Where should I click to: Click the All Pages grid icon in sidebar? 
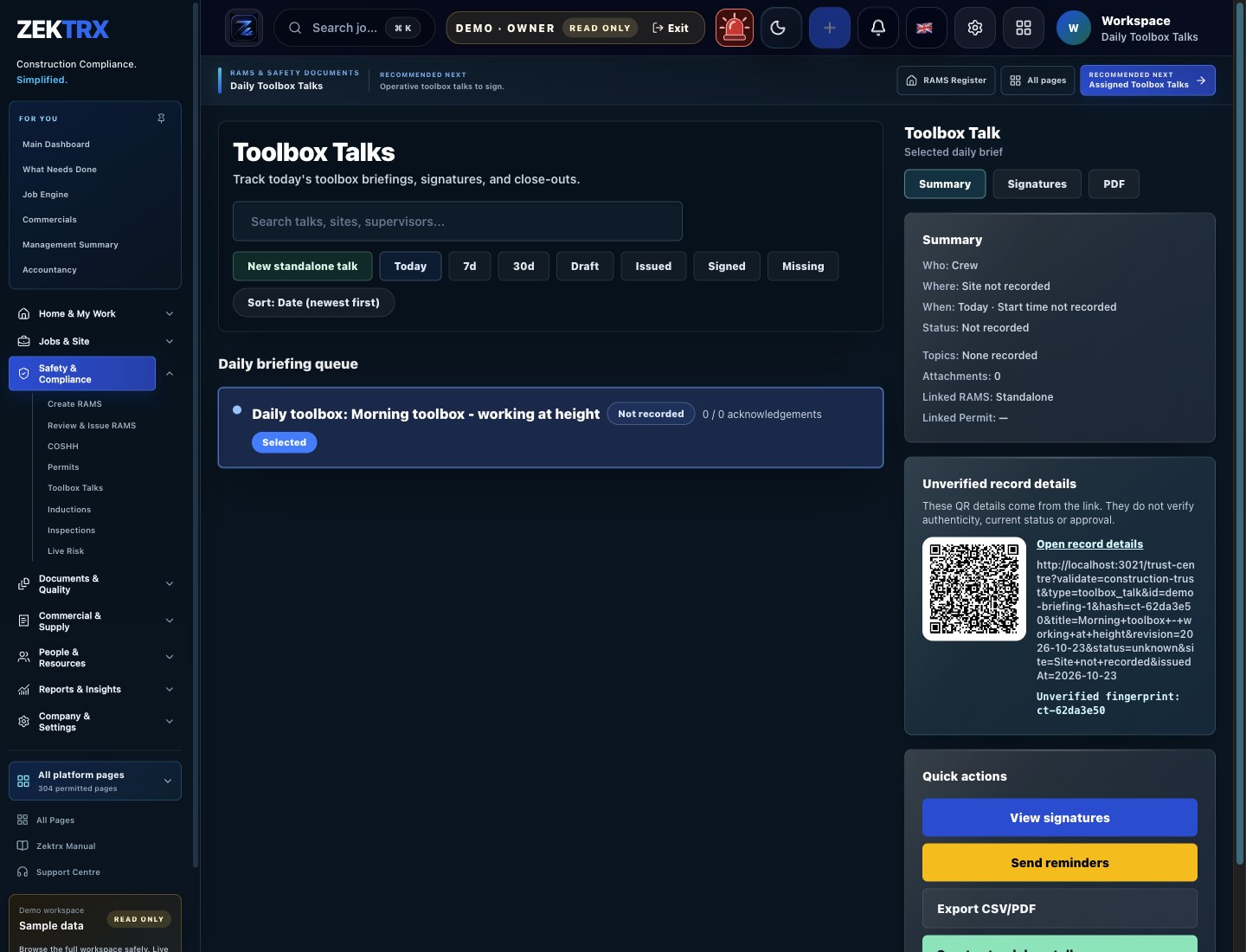(x=22, y=820)
